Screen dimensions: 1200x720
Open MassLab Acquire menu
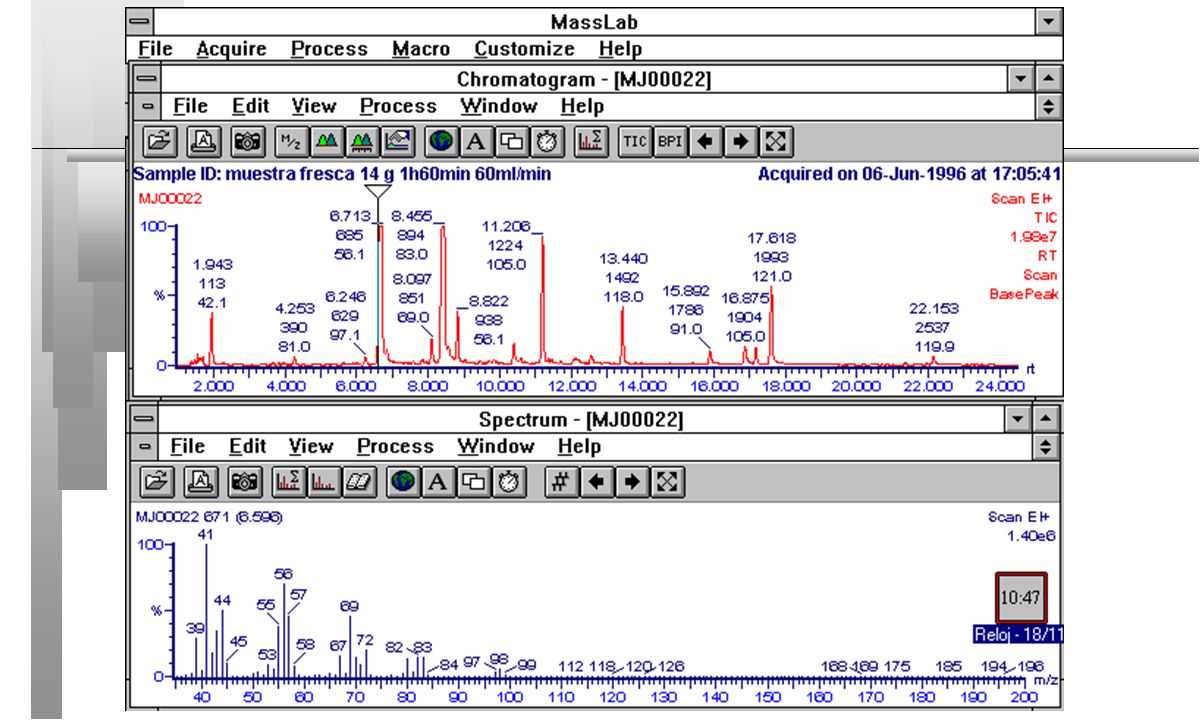point(231,49)
